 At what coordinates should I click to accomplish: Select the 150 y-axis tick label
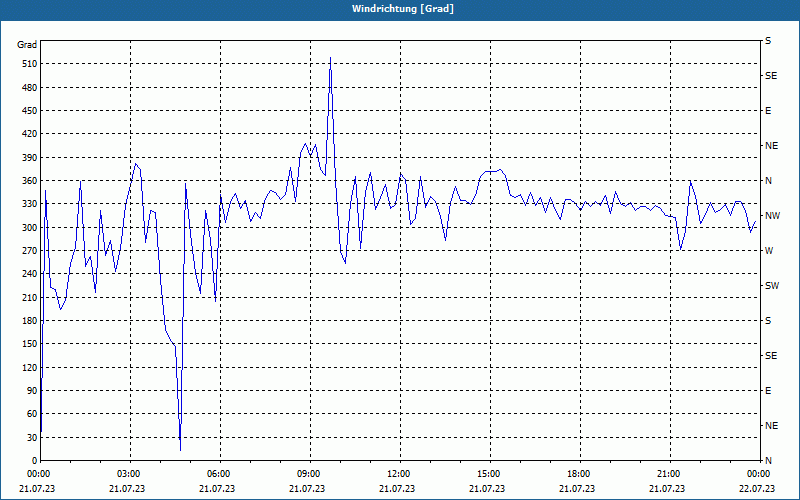30,344
